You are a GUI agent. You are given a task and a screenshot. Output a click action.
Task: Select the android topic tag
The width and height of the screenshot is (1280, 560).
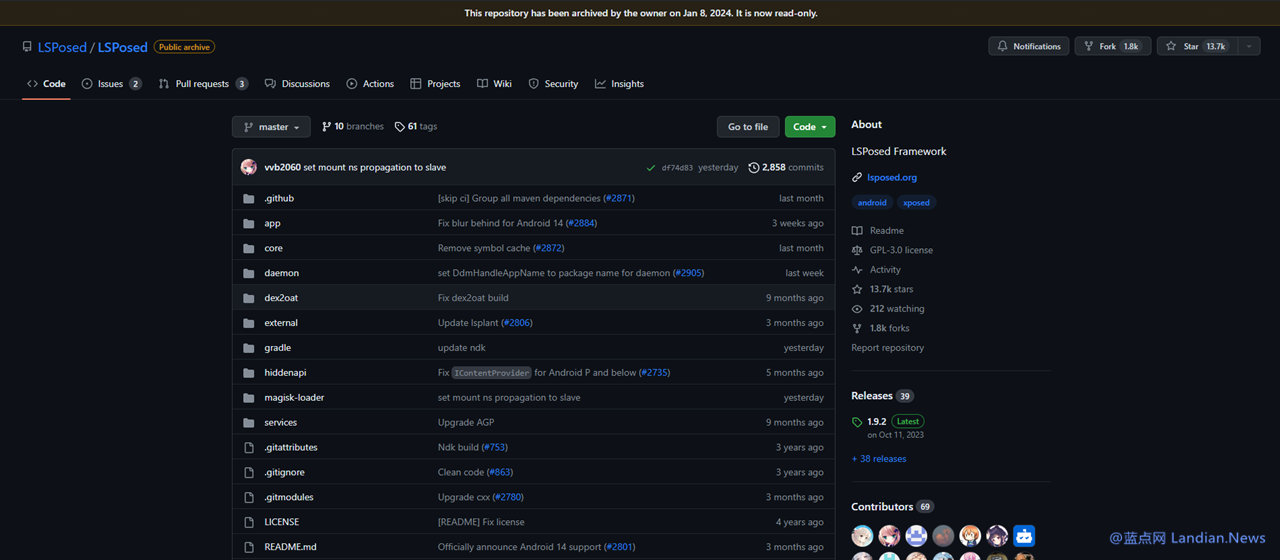(x=872, y=202)
